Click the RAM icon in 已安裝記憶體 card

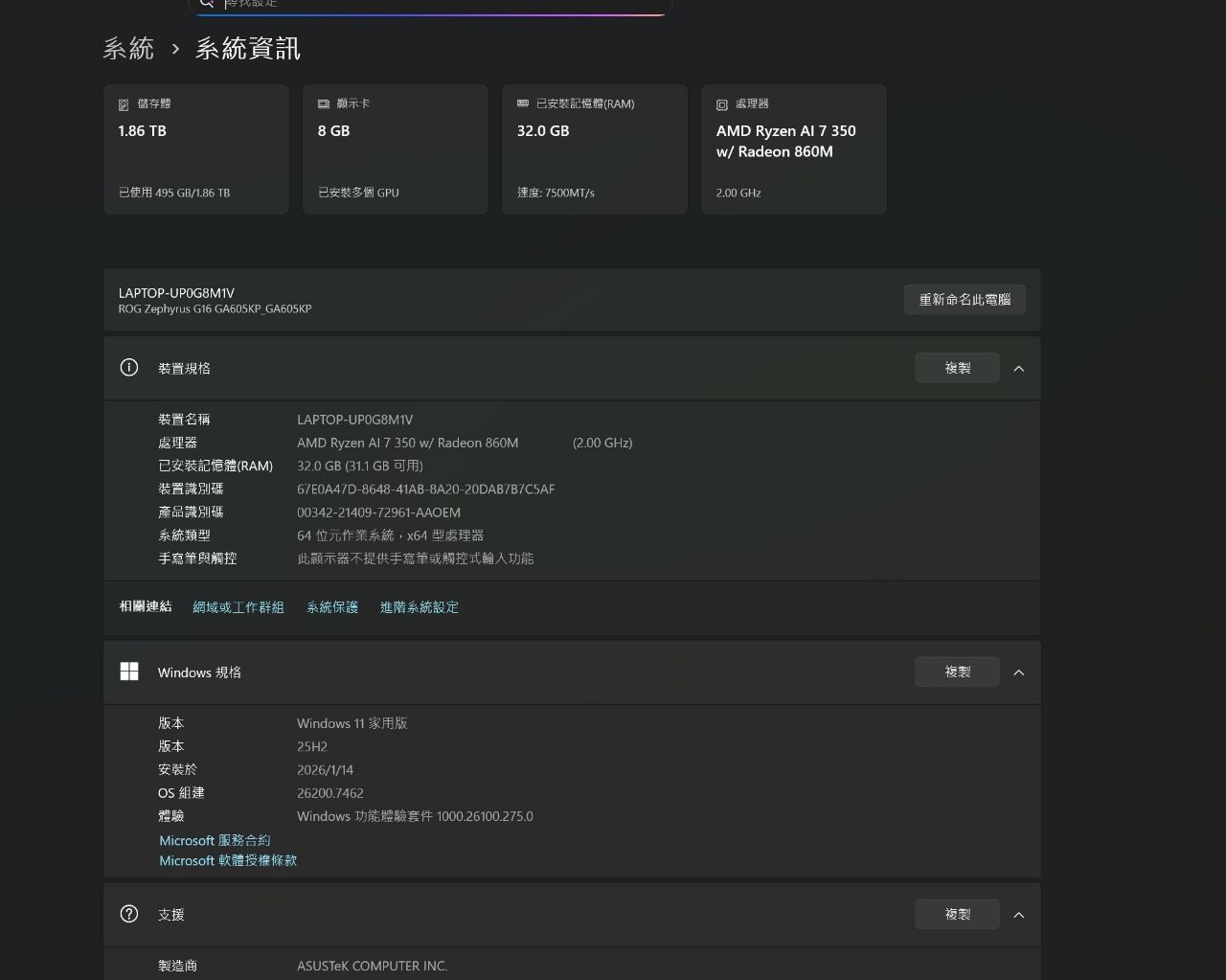point(523,103)
